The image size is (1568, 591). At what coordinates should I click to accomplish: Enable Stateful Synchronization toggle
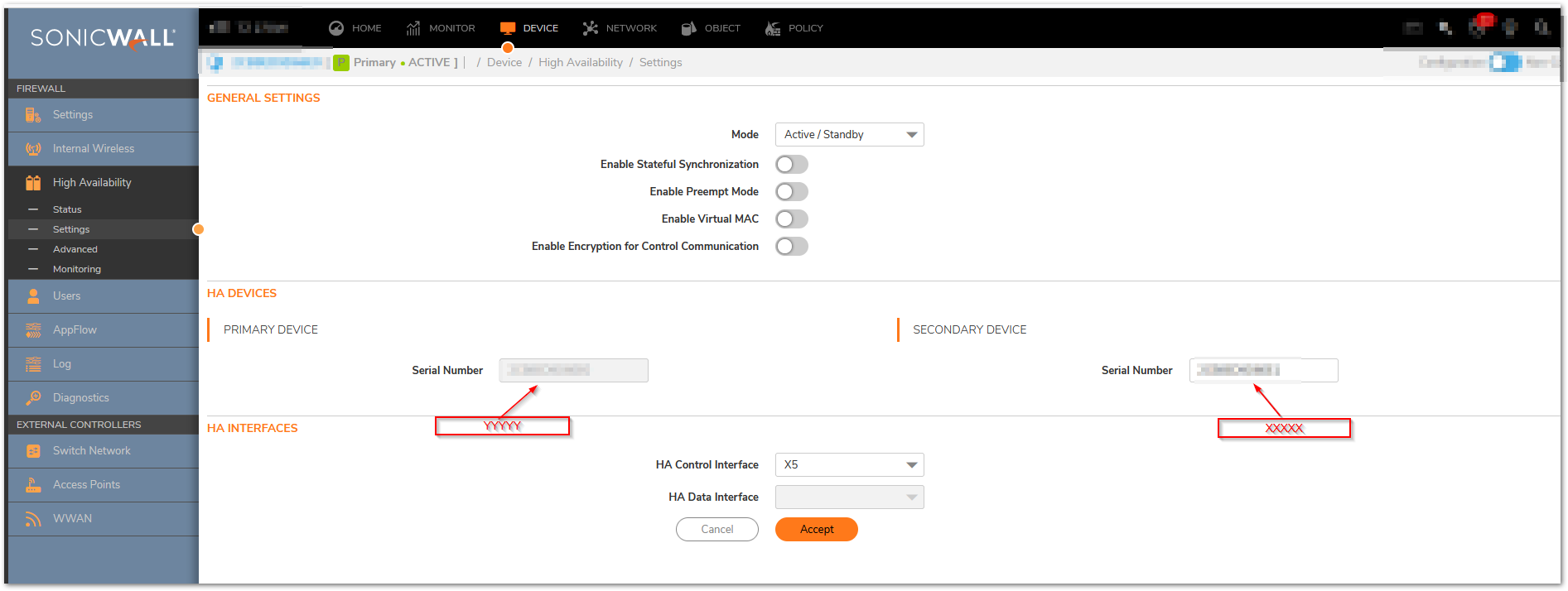coord(791,165)
